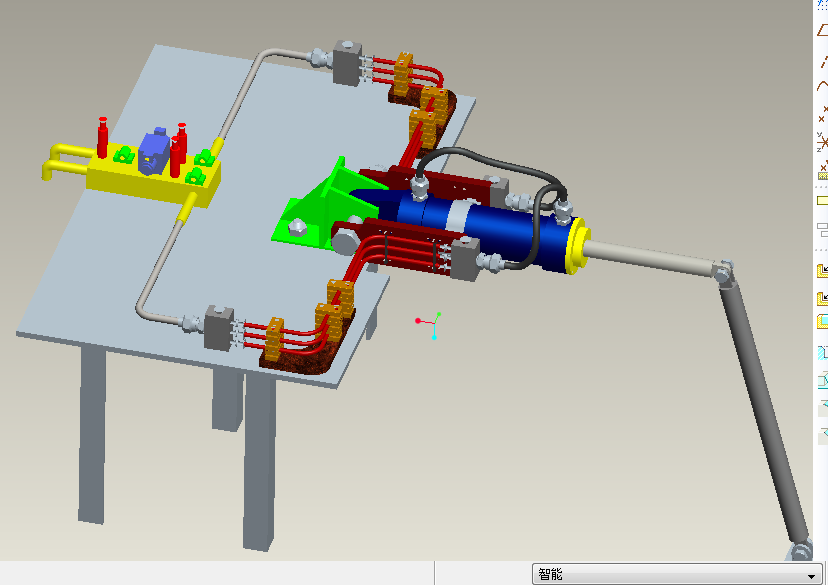Pick the yellow cylinder end cap
828x585 pixels.
pyautogui.click(x=577, y=246)
